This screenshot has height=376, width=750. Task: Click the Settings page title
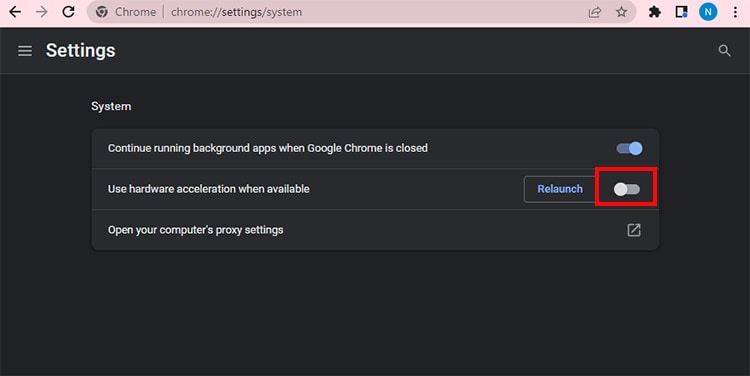tap(80, 51)
